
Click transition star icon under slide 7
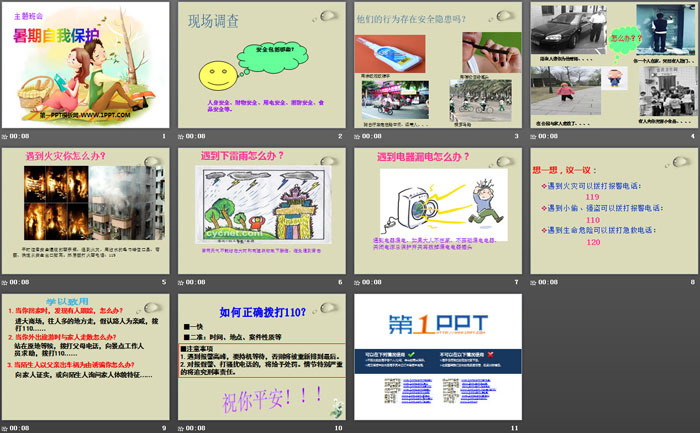pyautogui.click(x=357, y=283)
